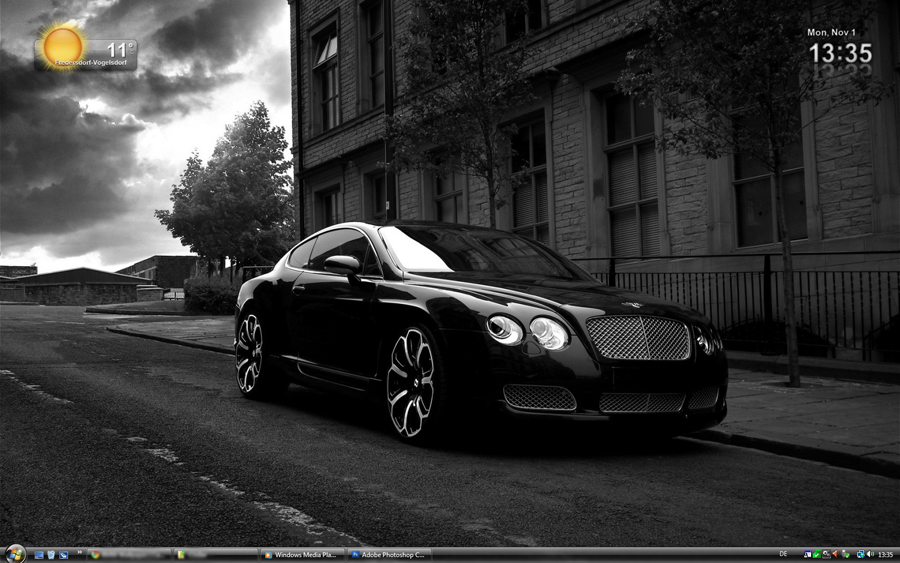Open the volume speaker tray icon
This screenshot has height=563, width=900.
pyautogui.click(x=871, y=554)
